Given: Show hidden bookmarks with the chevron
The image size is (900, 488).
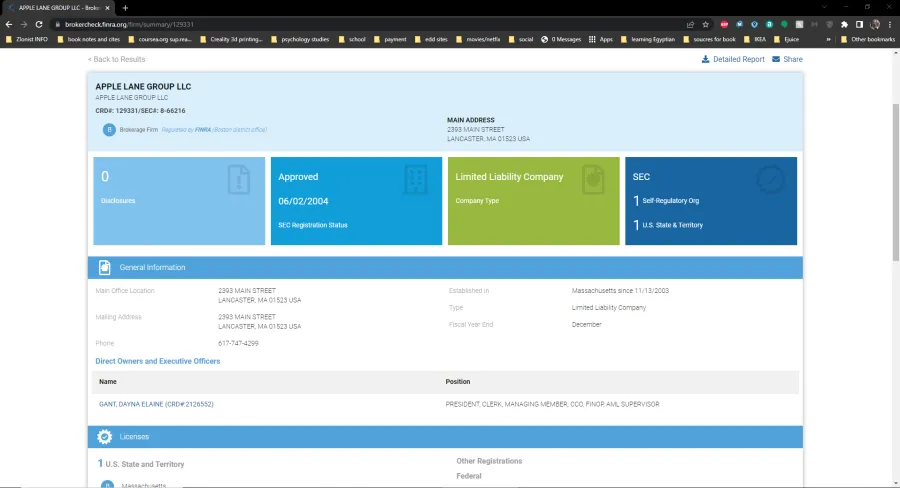Looking at the screenshot, I should (x=828, y=40).
